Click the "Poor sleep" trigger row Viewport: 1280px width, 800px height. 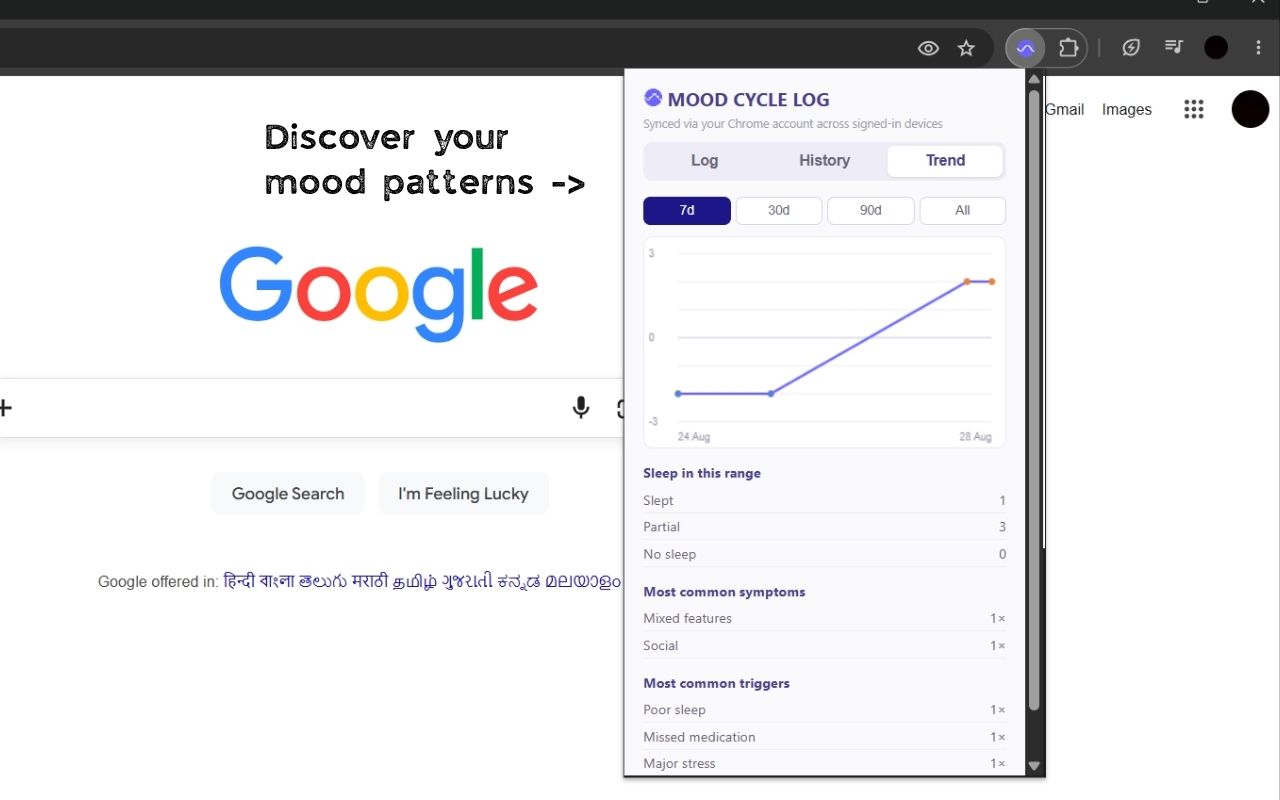tap(825, 710)
